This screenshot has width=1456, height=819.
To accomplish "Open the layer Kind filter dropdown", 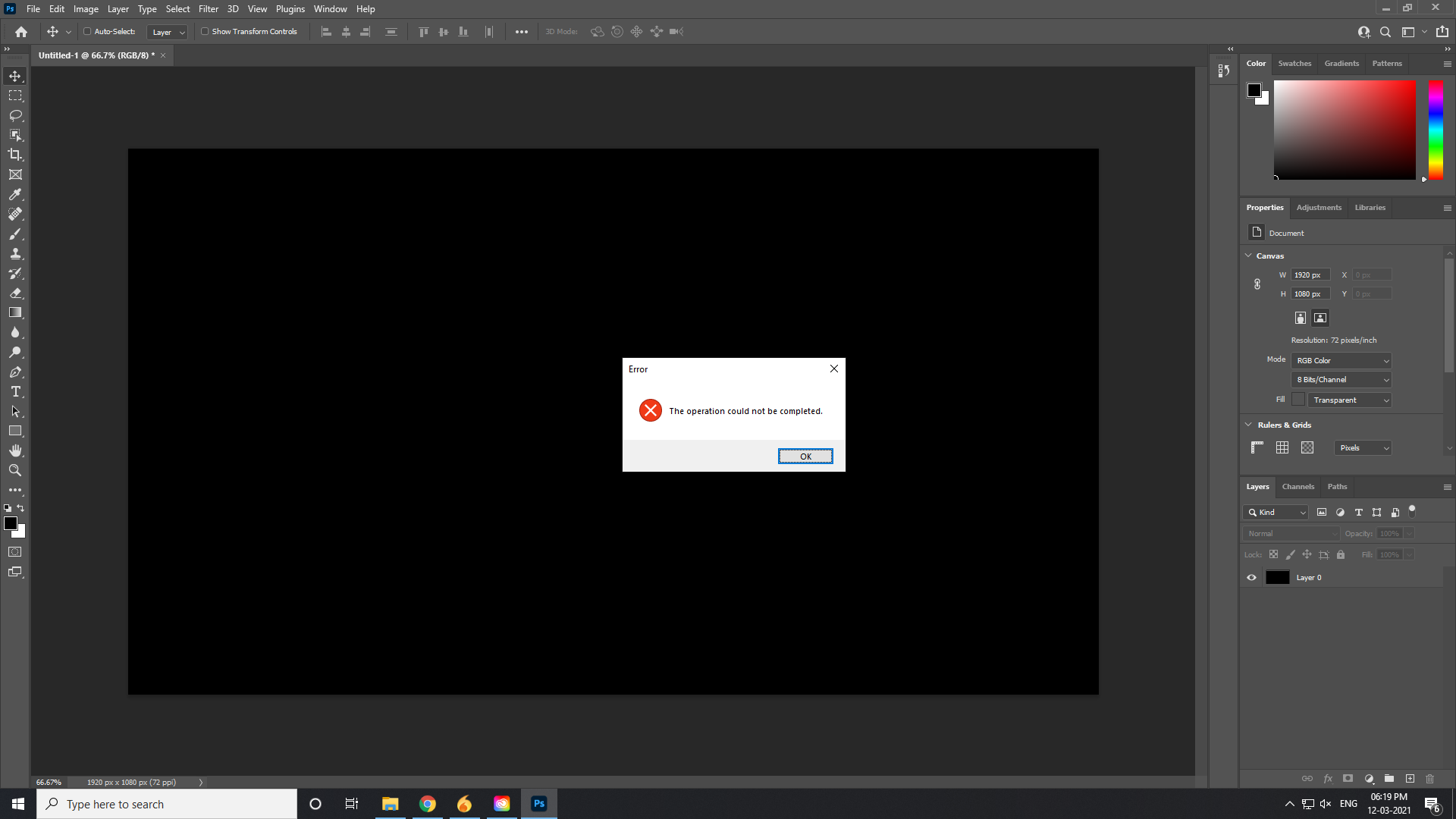I will pos(1276,513).
